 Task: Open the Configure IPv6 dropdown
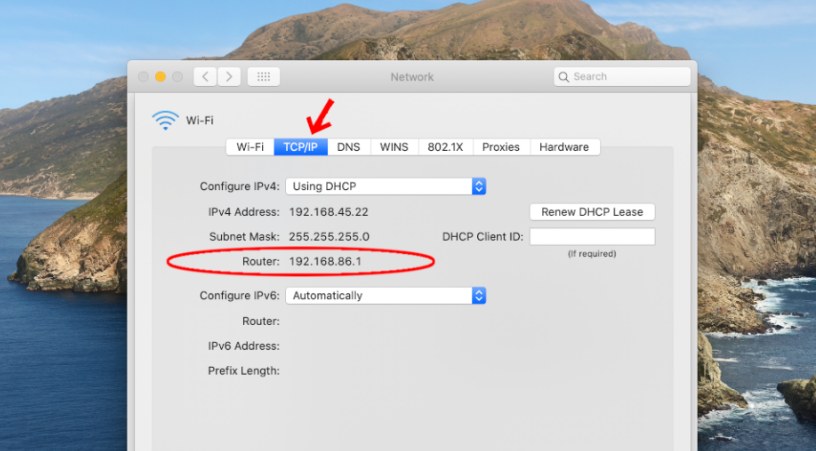coord(386,295)
